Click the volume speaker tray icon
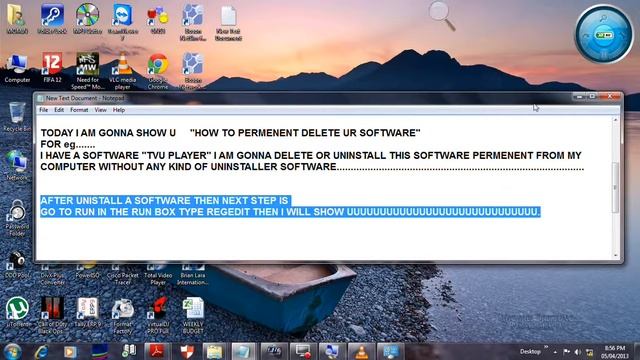Viewport: 640px width, 360px height. click(578, 352)
